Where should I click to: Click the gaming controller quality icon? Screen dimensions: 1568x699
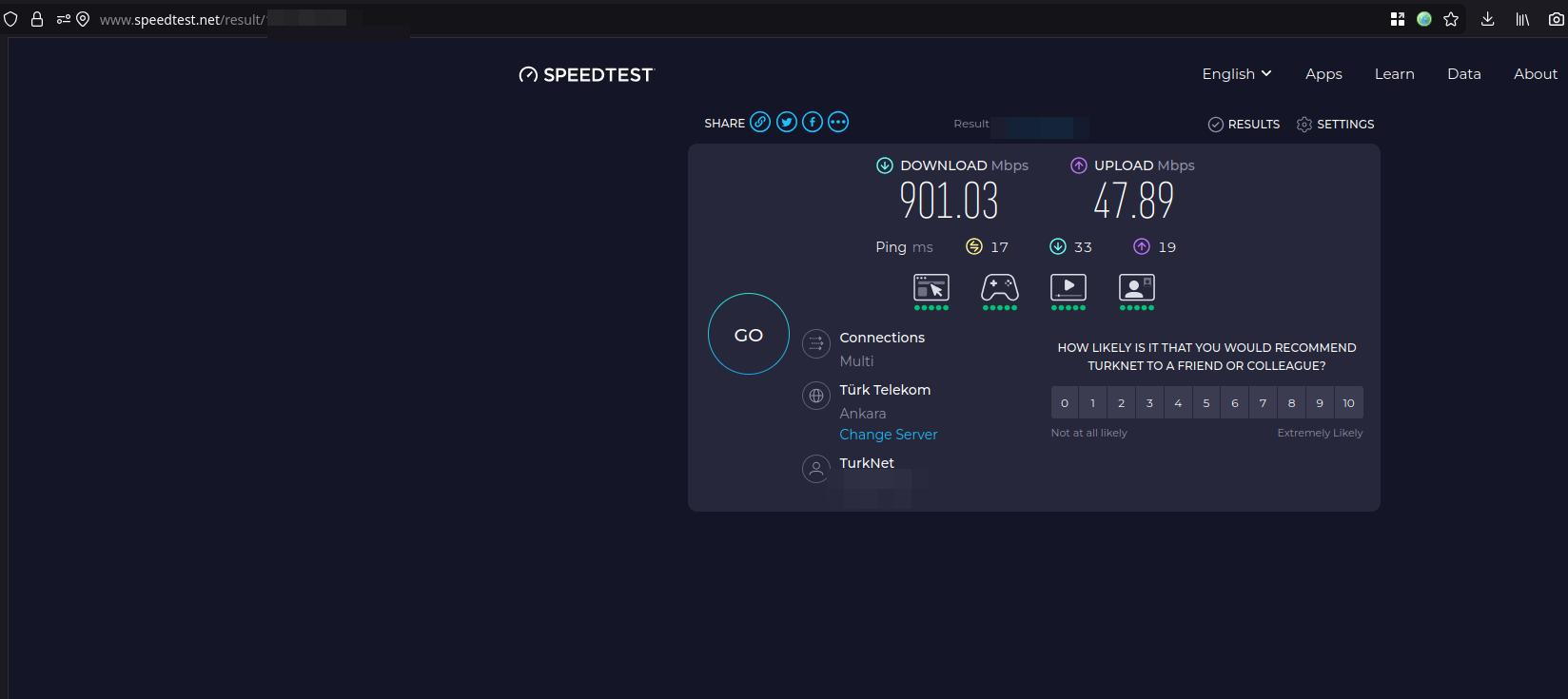(x=1000, y=287)
